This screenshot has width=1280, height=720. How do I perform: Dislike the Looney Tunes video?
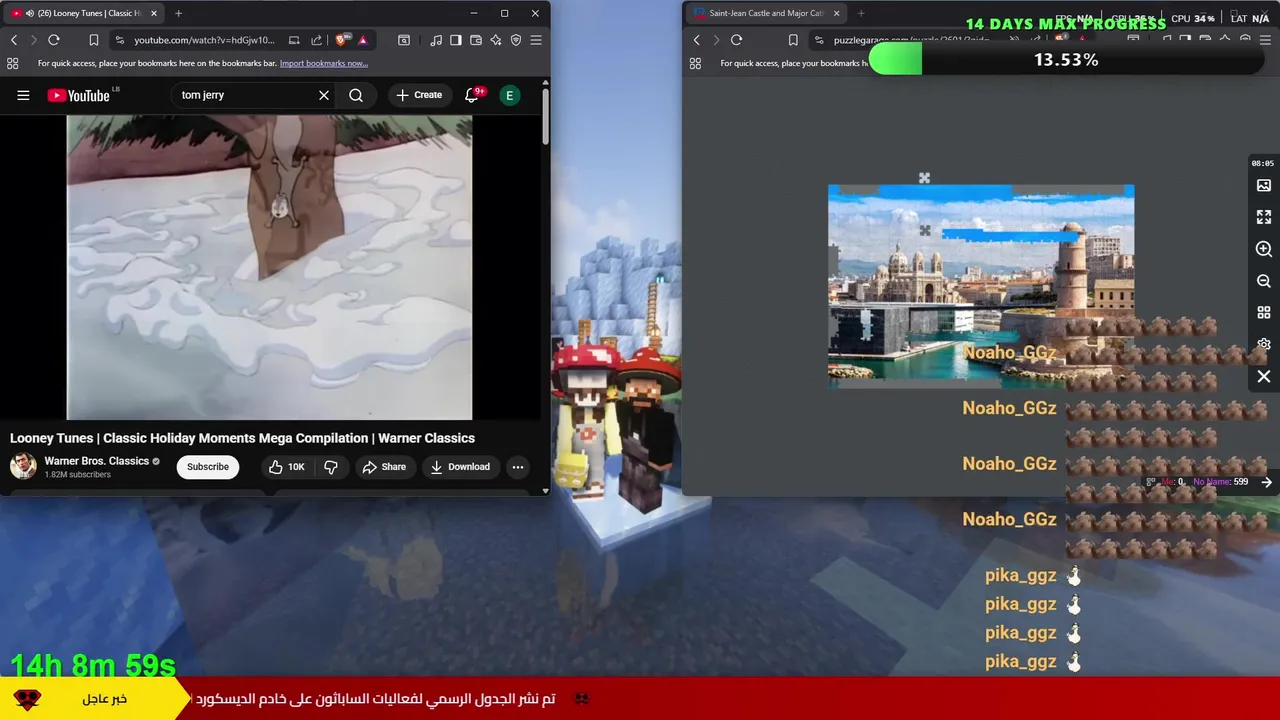click(331, 467)
